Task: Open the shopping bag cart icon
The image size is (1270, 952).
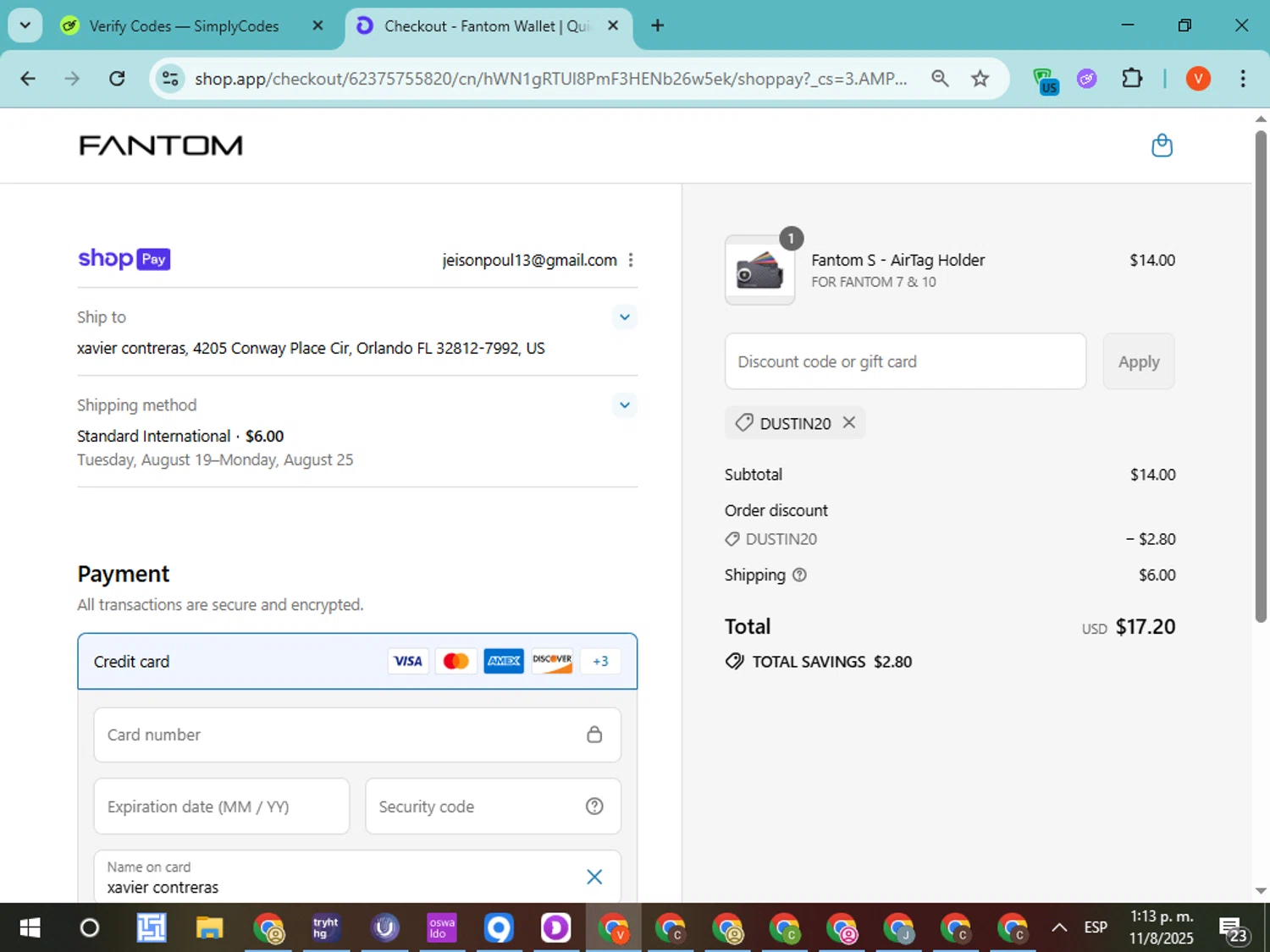Action: (1162, 146)
